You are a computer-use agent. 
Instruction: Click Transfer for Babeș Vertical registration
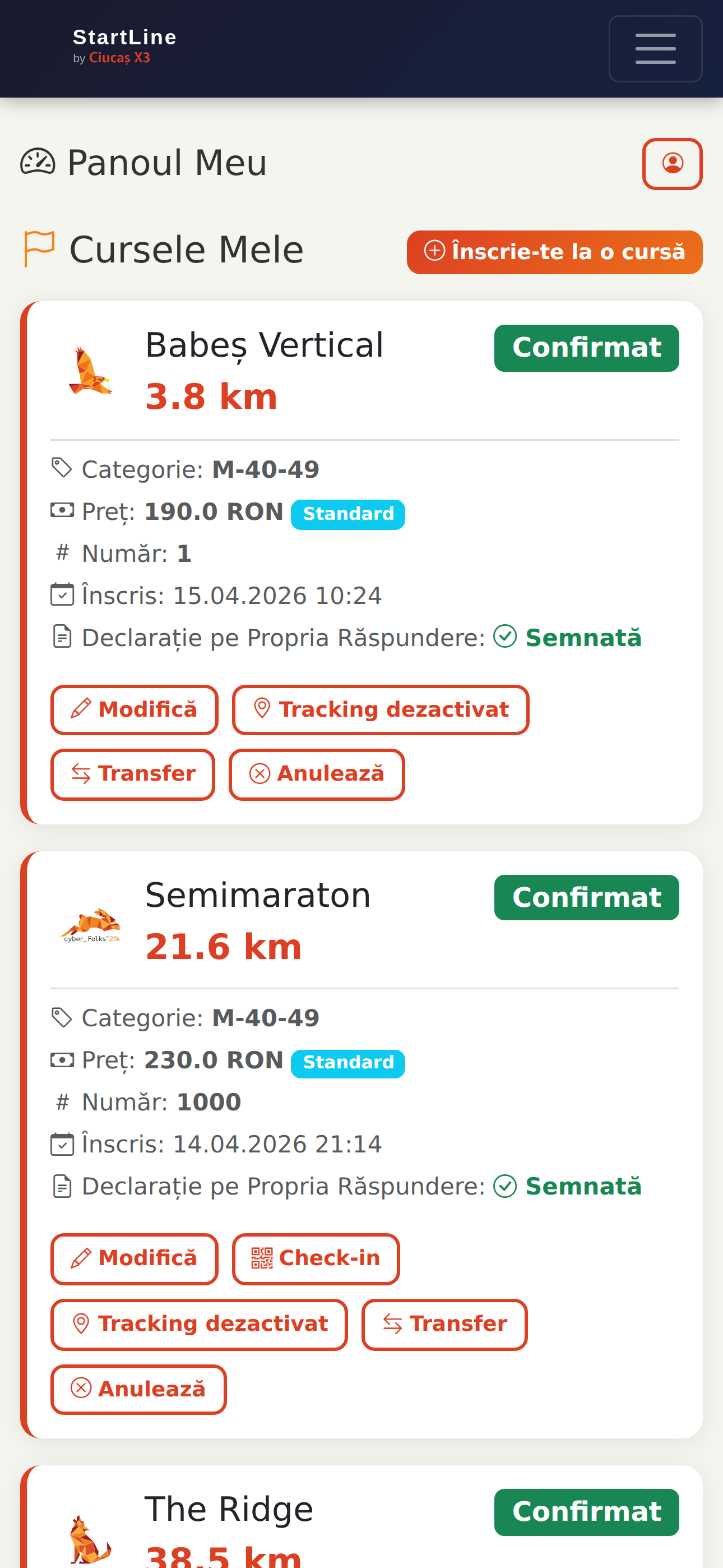(x=133, y=774)
